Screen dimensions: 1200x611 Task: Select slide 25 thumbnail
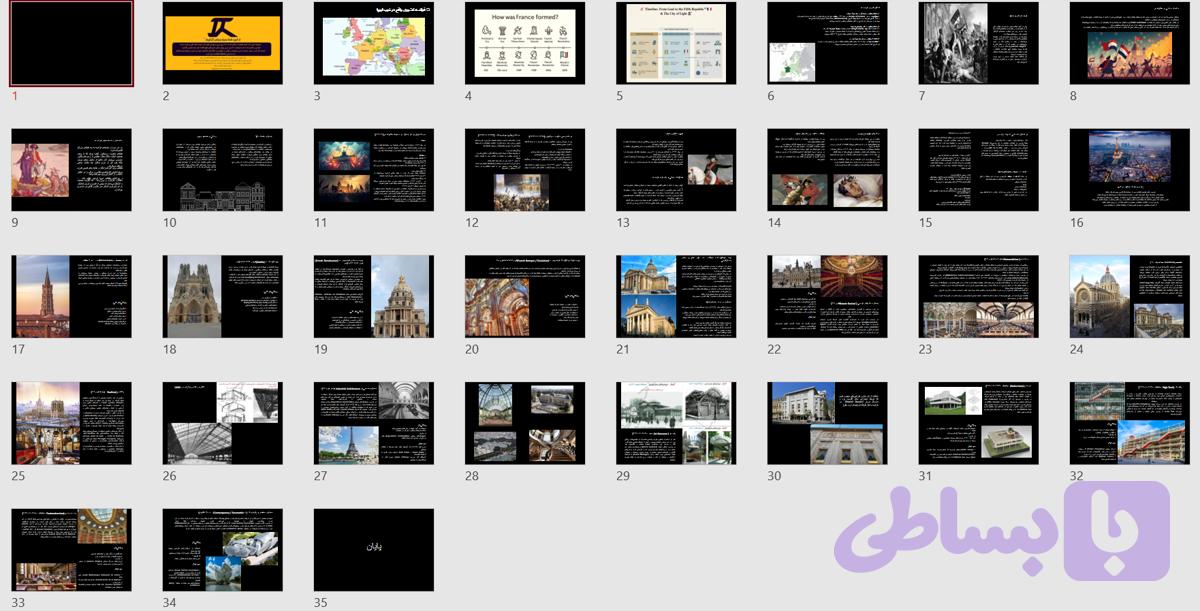click(x=71, y=423)
